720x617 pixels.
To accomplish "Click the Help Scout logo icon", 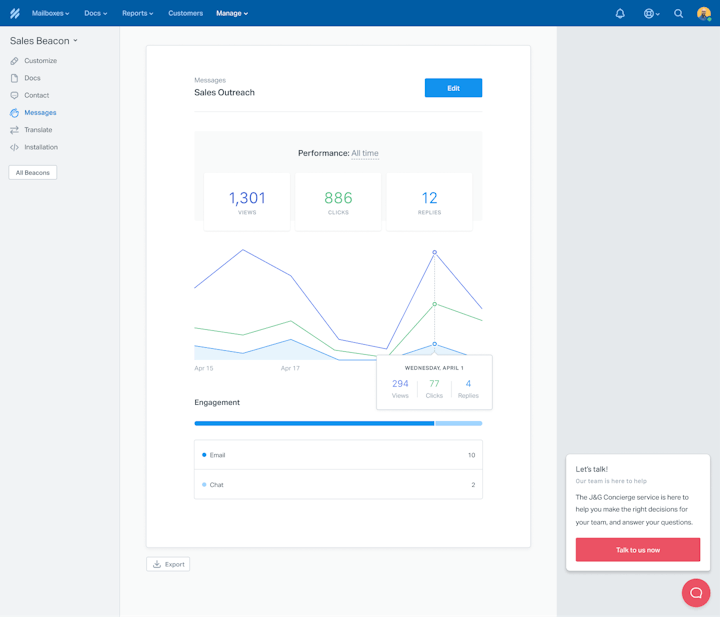I will pyautogui.click(x=14, y=13).
